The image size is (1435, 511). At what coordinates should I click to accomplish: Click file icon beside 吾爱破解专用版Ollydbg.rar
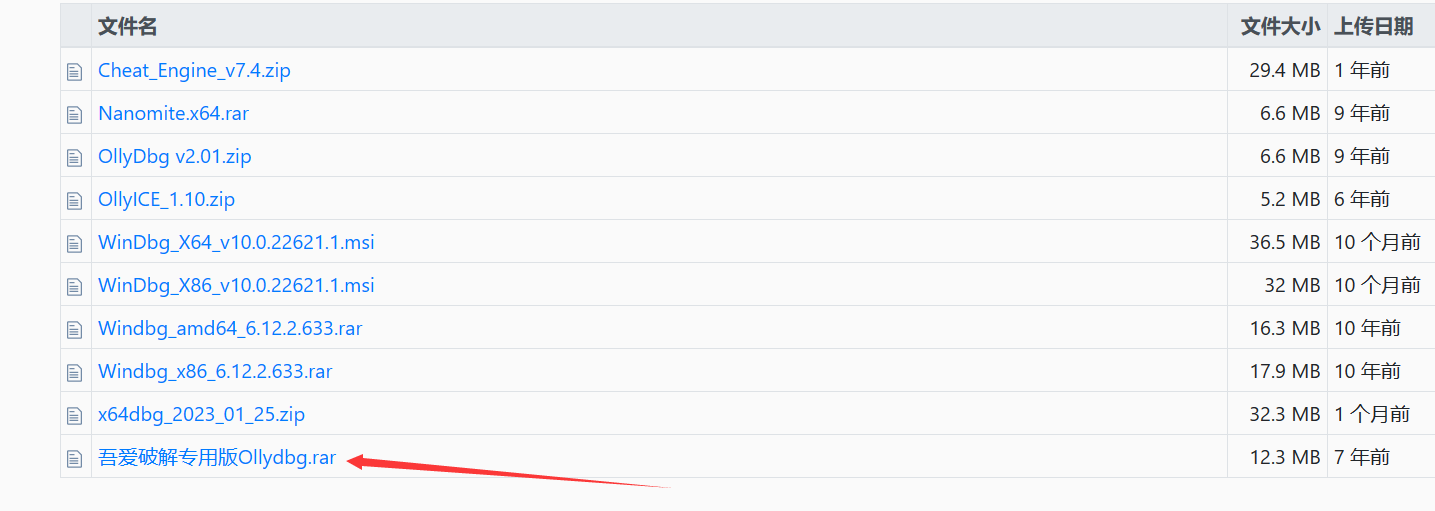pyautogui.click(x=74, y=459)
